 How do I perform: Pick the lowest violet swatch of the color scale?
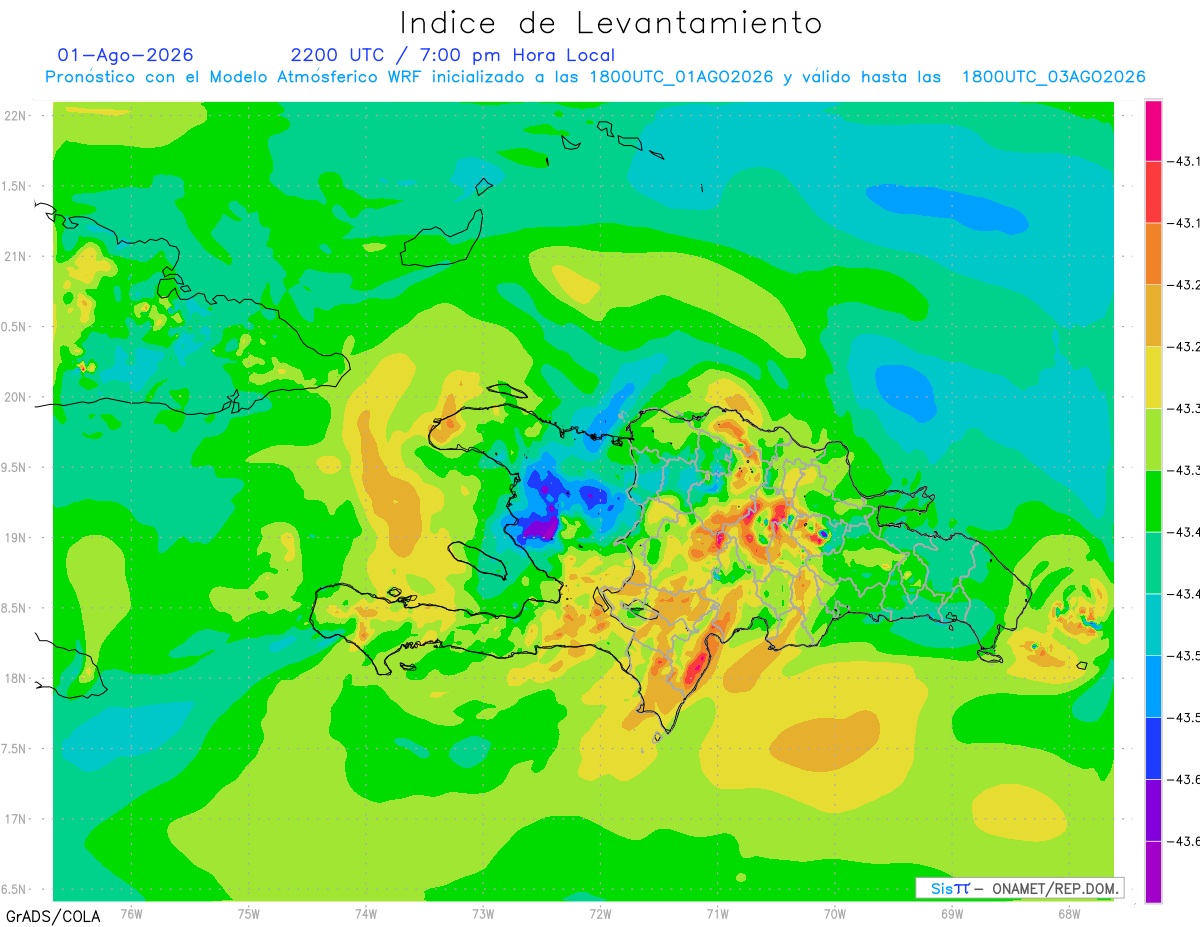point(1153,871)
